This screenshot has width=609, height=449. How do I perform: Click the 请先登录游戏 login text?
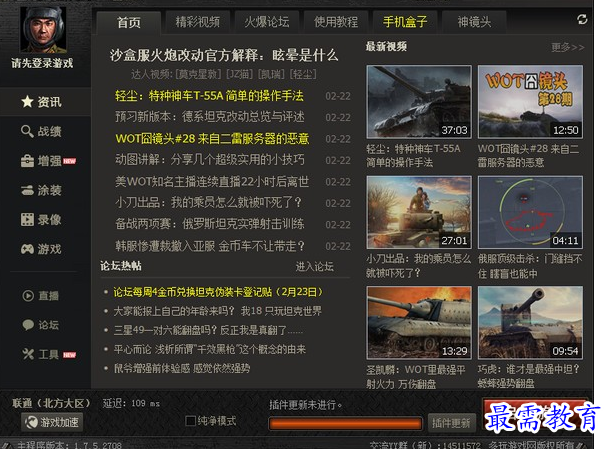pyautogui.click(x=42, y=63)
